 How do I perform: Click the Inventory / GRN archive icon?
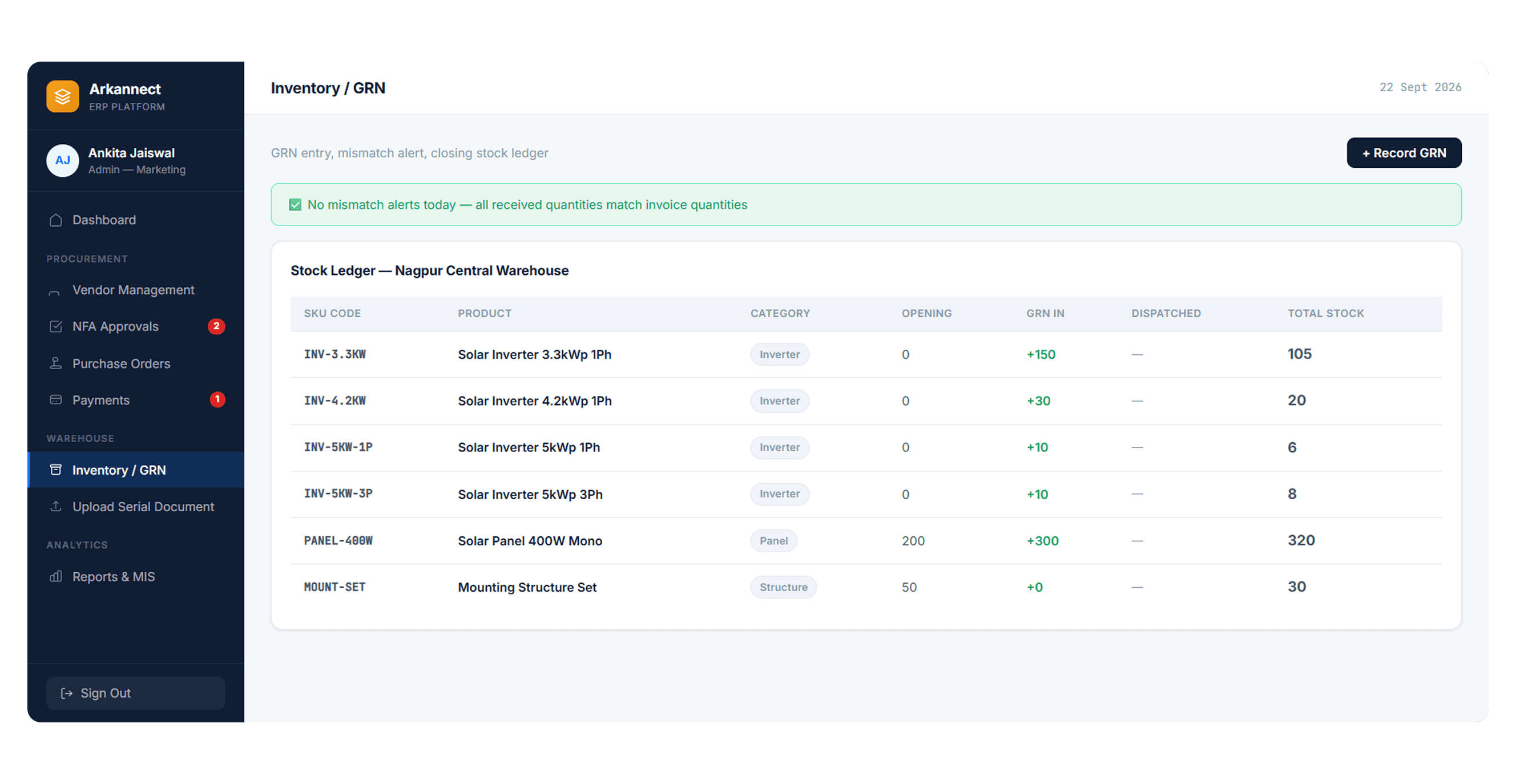pyautogui.click(x=56, y=470)
